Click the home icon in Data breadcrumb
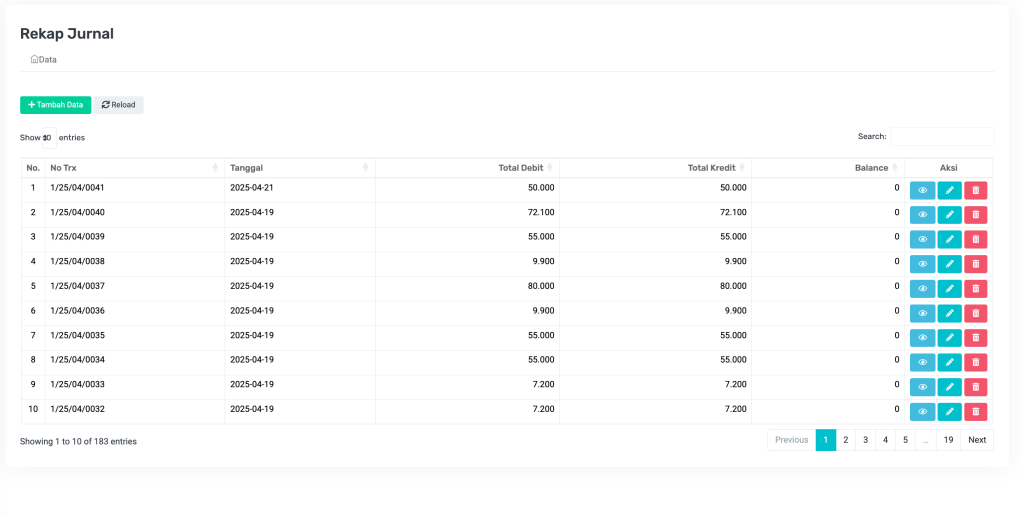1024x516 pixels. [x=35, y=60]
